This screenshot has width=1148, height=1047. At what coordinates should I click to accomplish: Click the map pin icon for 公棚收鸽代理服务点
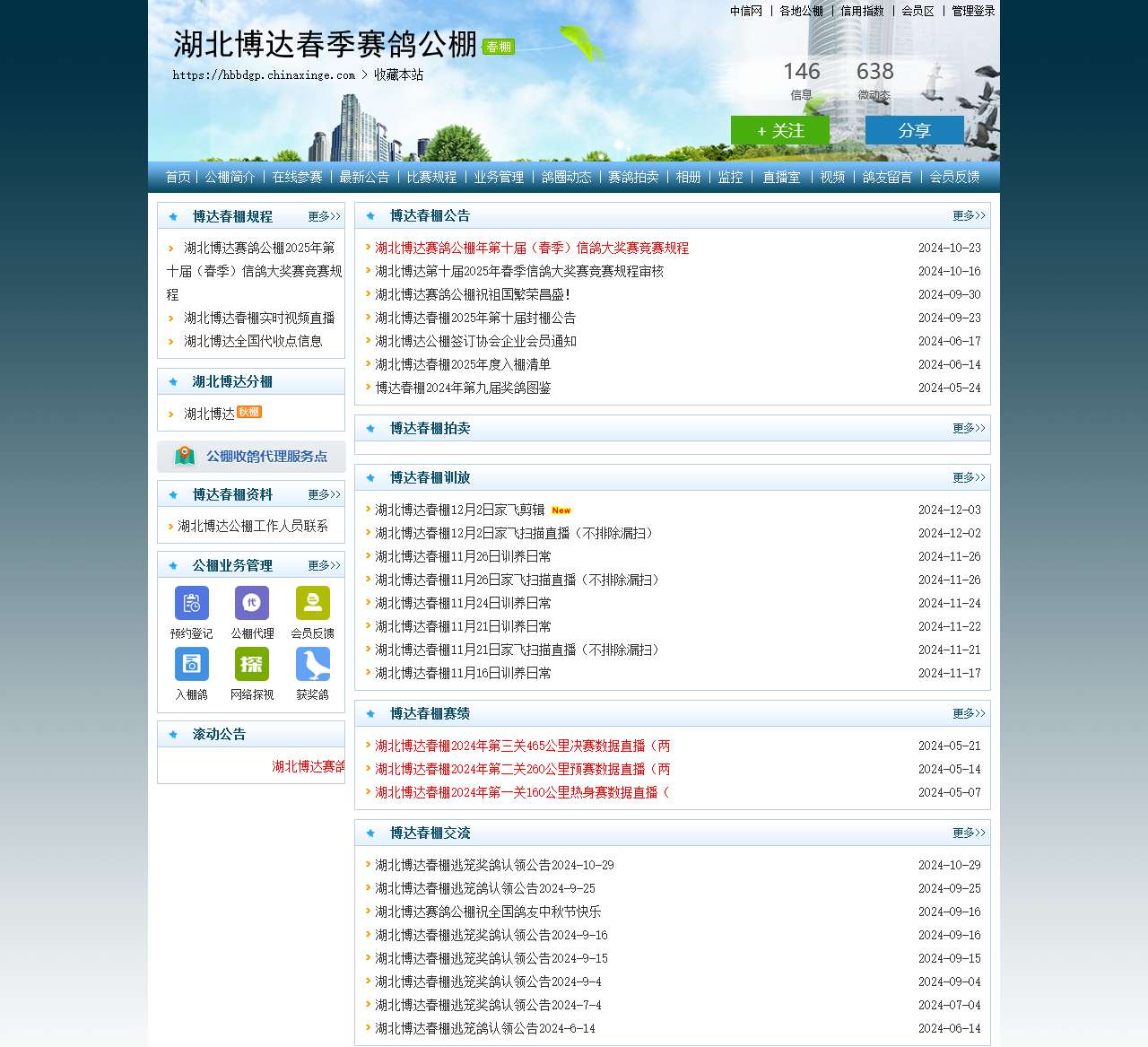click(183, 456)
